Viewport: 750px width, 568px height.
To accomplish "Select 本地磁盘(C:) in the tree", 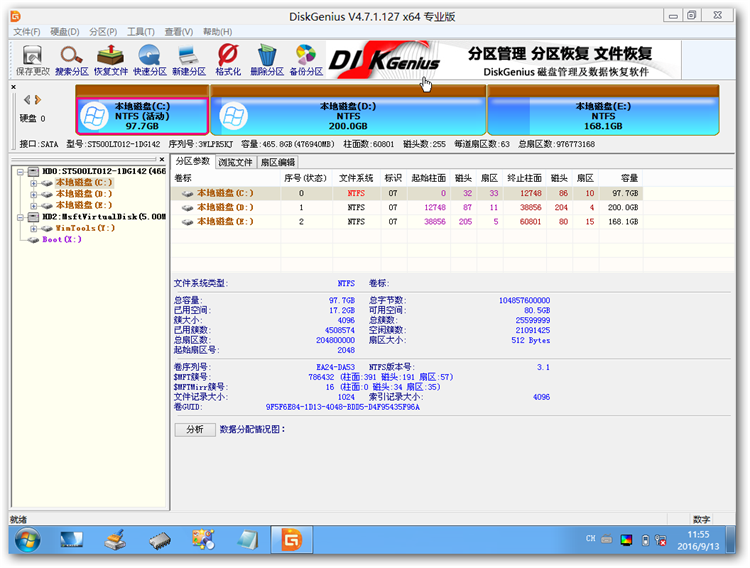I will pyautogui.click(x=84, y=182).
